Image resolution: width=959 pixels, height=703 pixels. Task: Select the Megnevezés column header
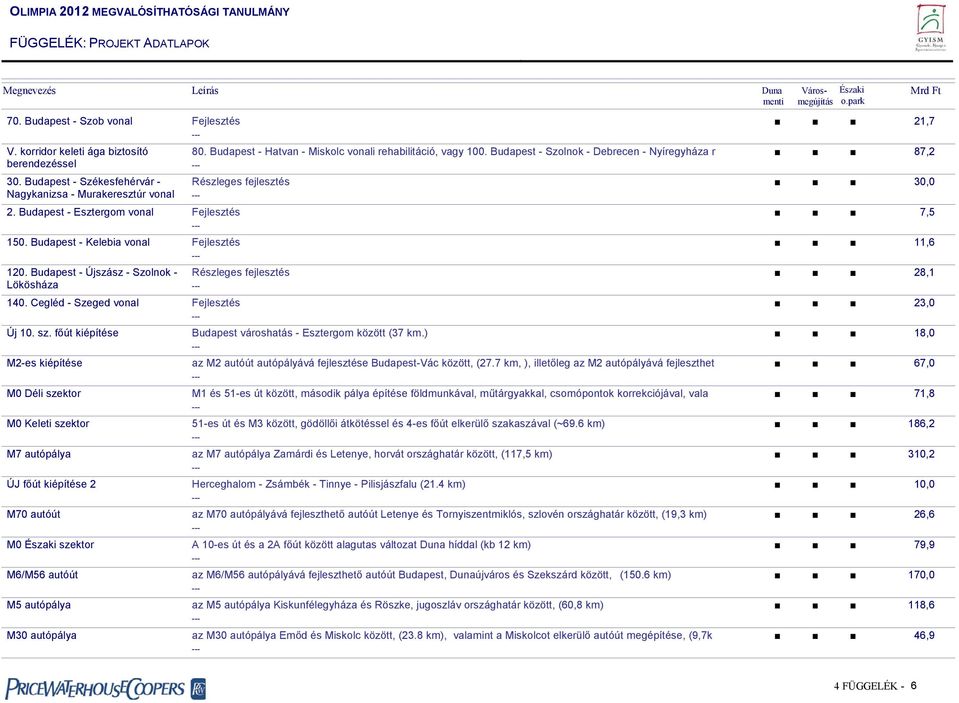pyautogui.click(x=29, y=91)
